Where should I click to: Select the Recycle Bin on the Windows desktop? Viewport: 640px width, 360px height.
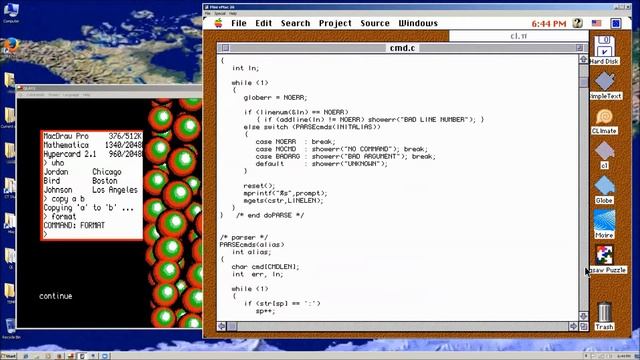(11, 328)
